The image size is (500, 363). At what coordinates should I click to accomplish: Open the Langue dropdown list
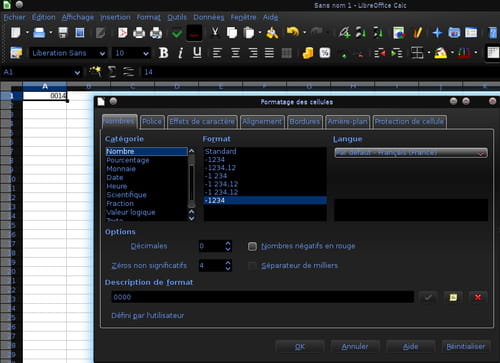[x=411, y=153]
